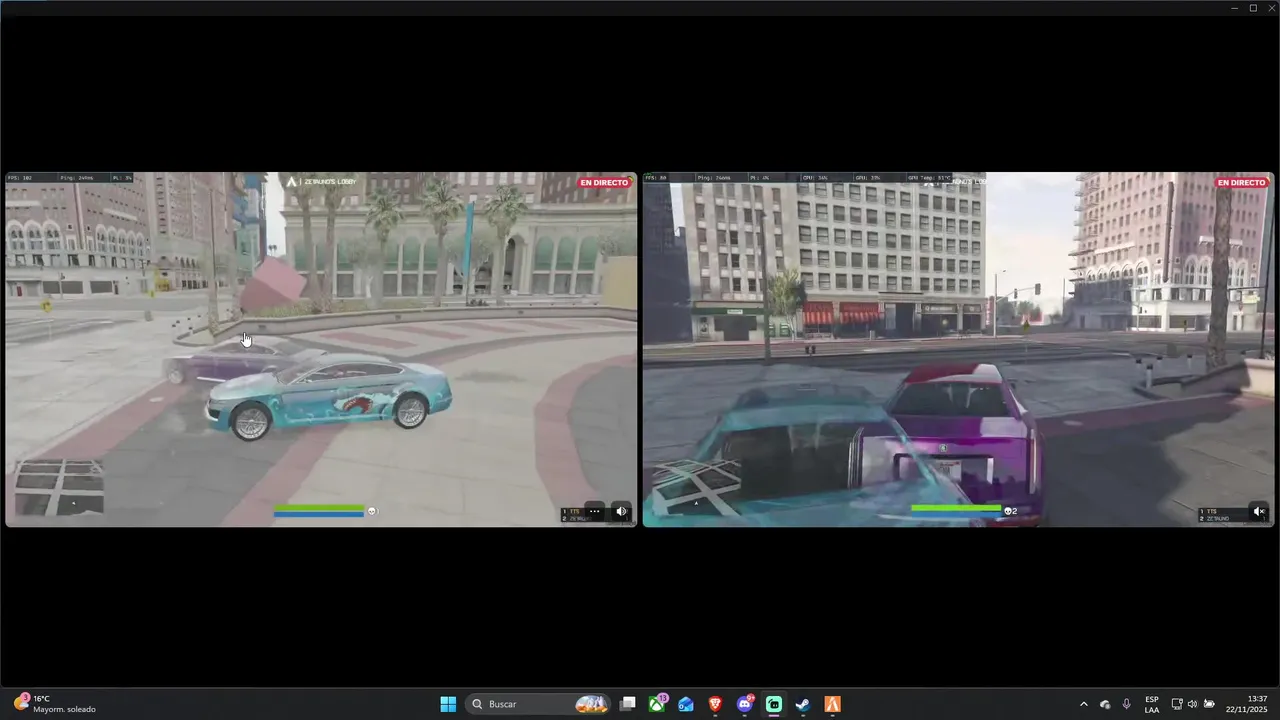Open the three-dot options on the left stream
Image resolution: width=1280 pixels, height=720 pixels.
[594, 511]
